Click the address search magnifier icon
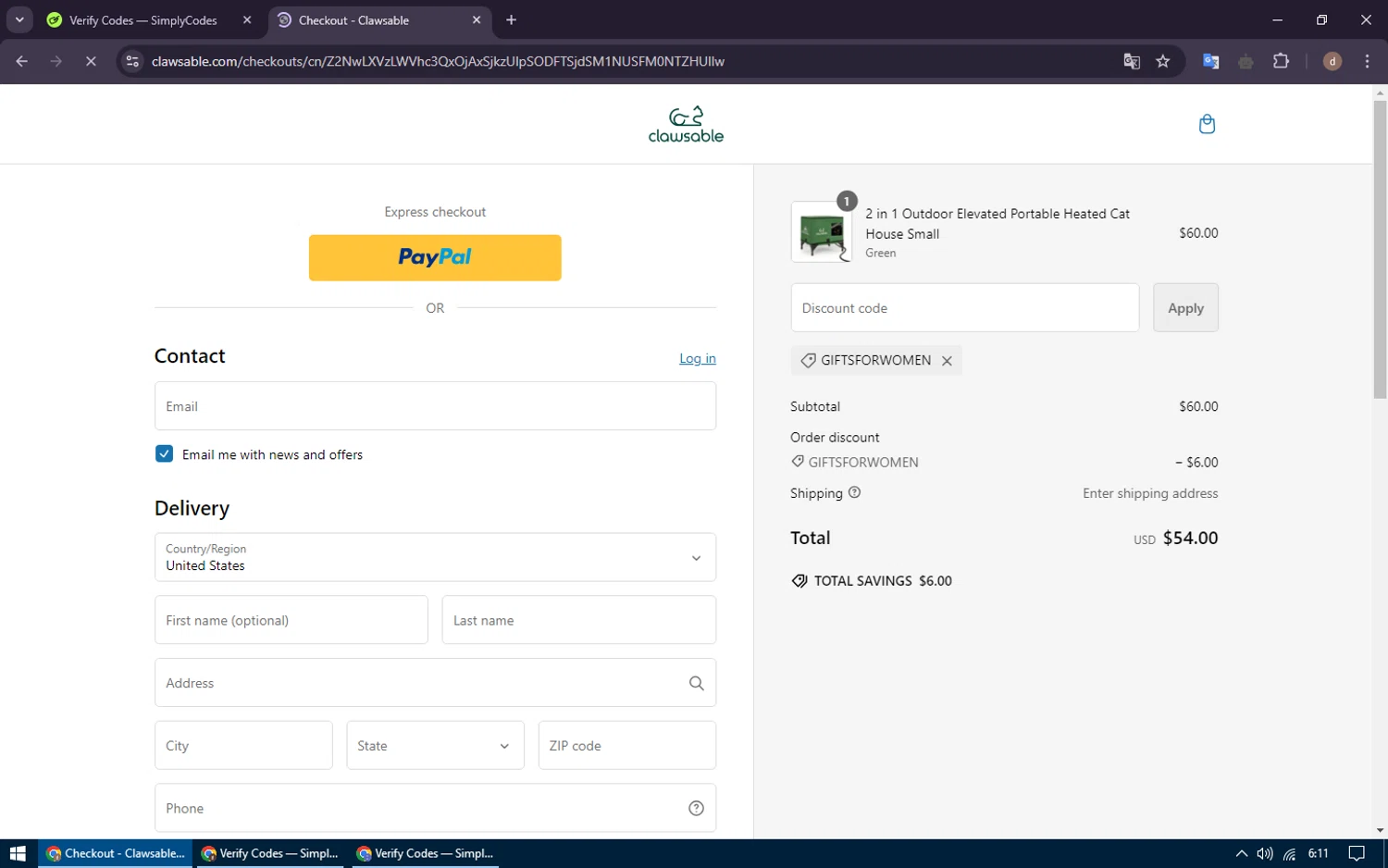Screen dimensions: 1388x868 696,683
